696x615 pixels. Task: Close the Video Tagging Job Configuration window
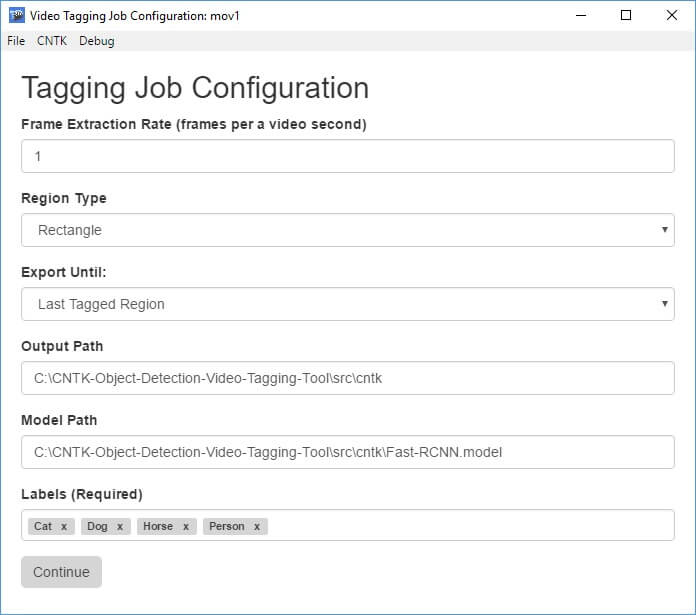click(x=672, y=15)
